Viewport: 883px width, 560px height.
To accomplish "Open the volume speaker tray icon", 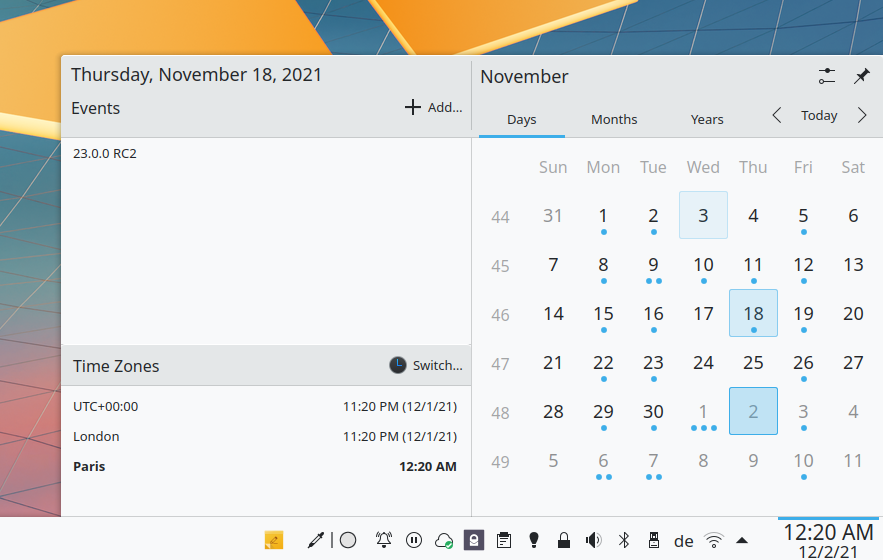I will tap(593, 540).
